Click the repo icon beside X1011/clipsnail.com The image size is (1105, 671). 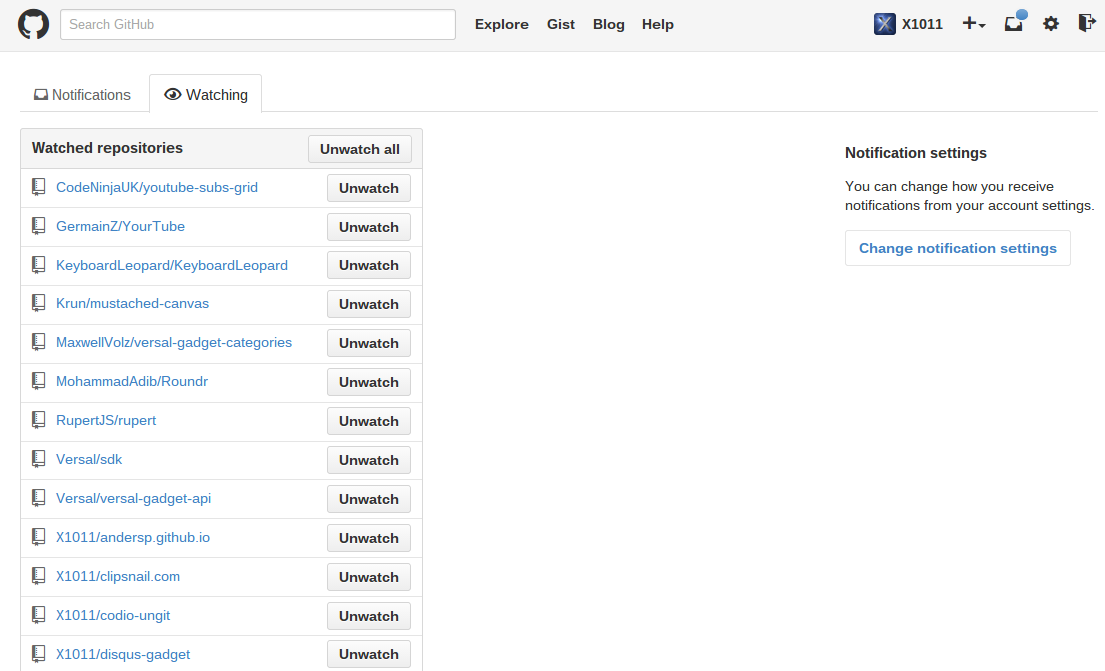(39, 576)
